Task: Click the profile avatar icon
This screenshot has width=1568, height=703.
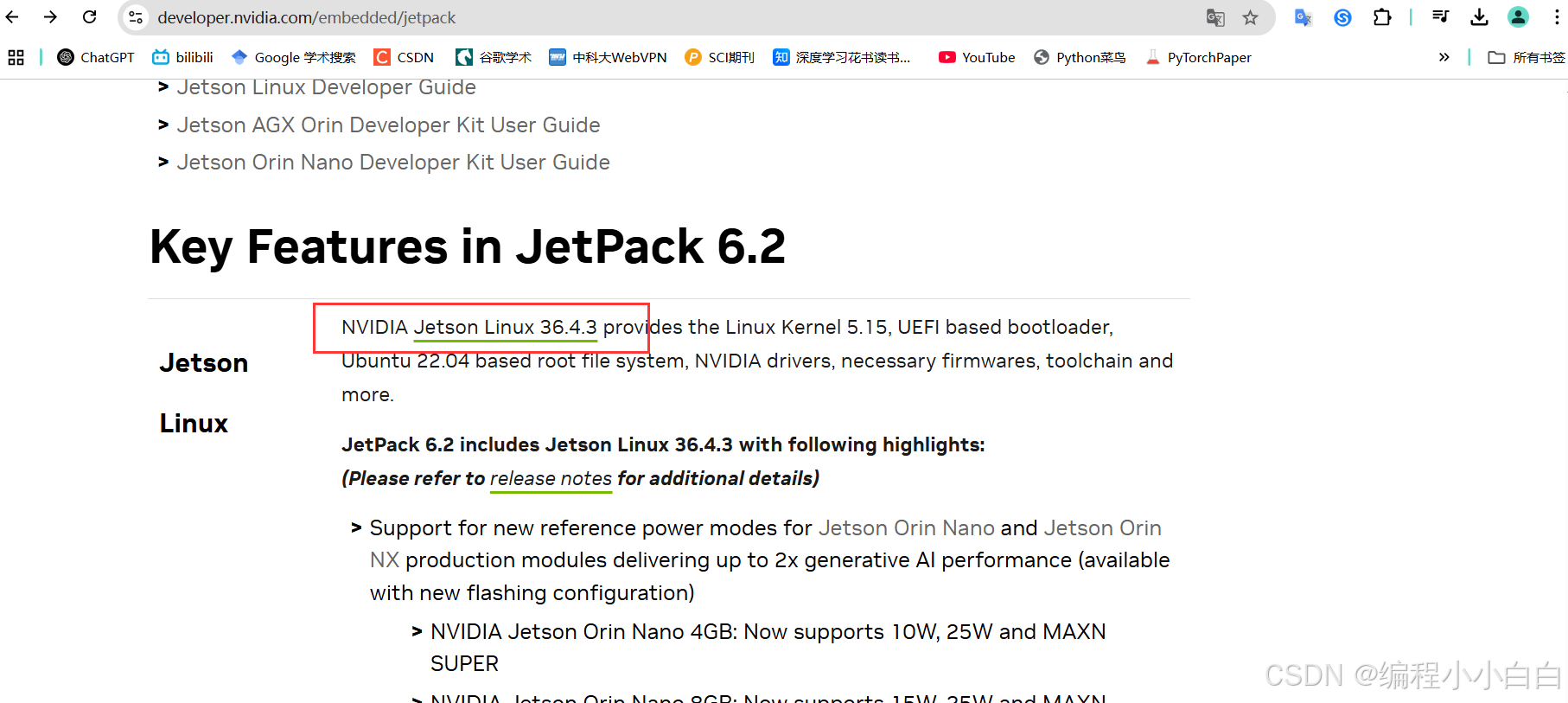Action: (x=1518, y=16)
